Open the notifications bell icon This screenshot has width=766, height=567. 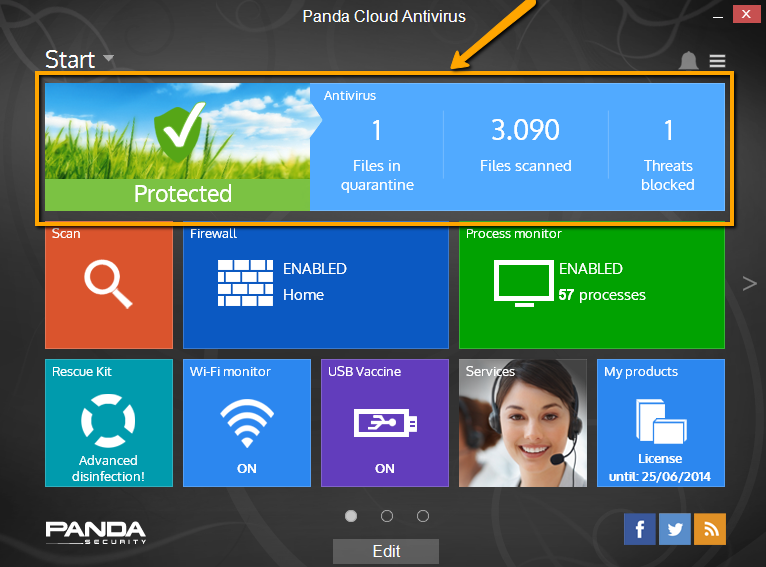coord(688,60)
